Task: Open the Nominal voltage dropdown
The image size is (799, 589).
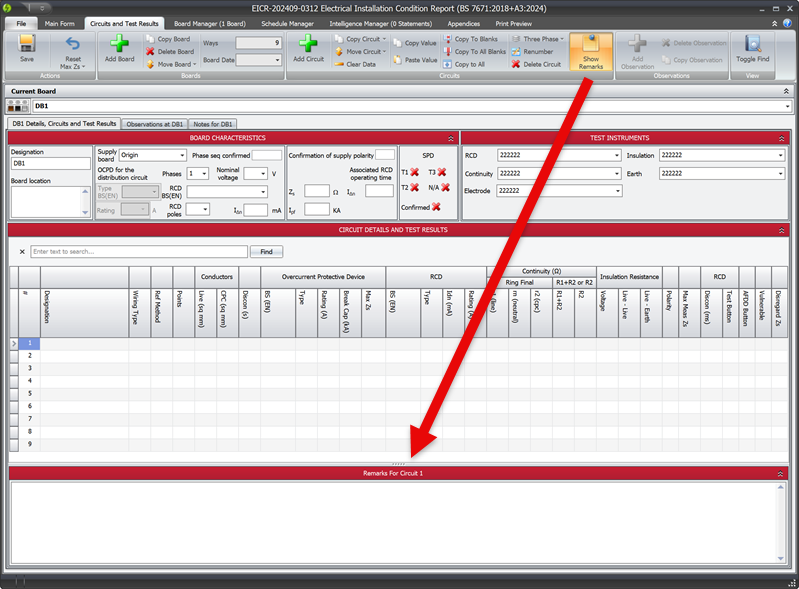Action: tap(263, 174)
